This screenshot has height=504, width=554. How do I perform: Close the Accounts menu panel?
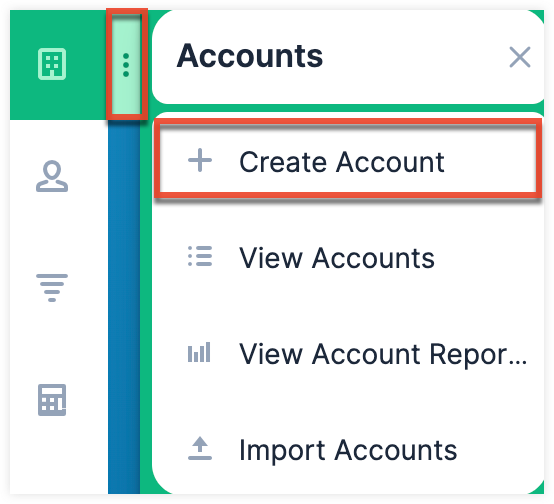click(x=520, y=57)
